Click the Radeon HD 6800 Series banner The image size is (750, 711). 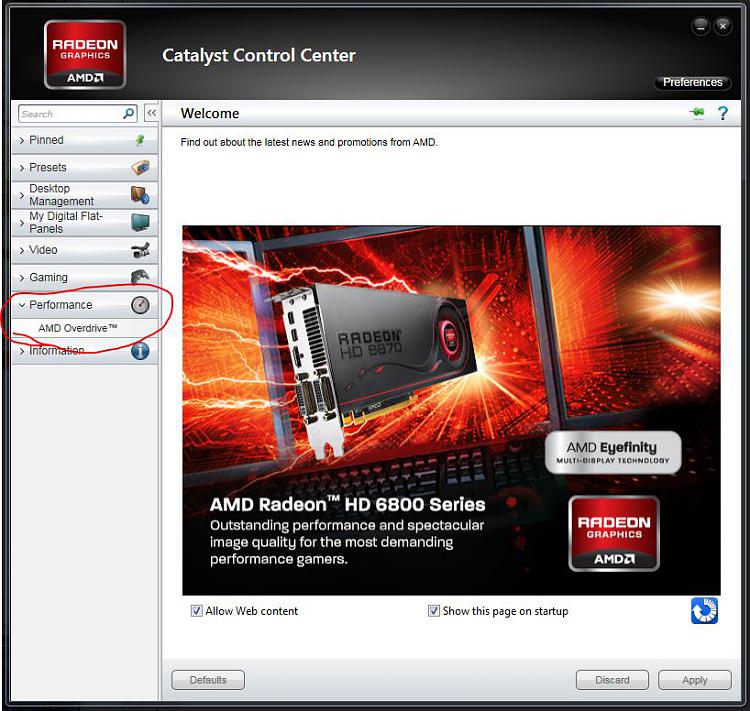(x=451, y=411)
